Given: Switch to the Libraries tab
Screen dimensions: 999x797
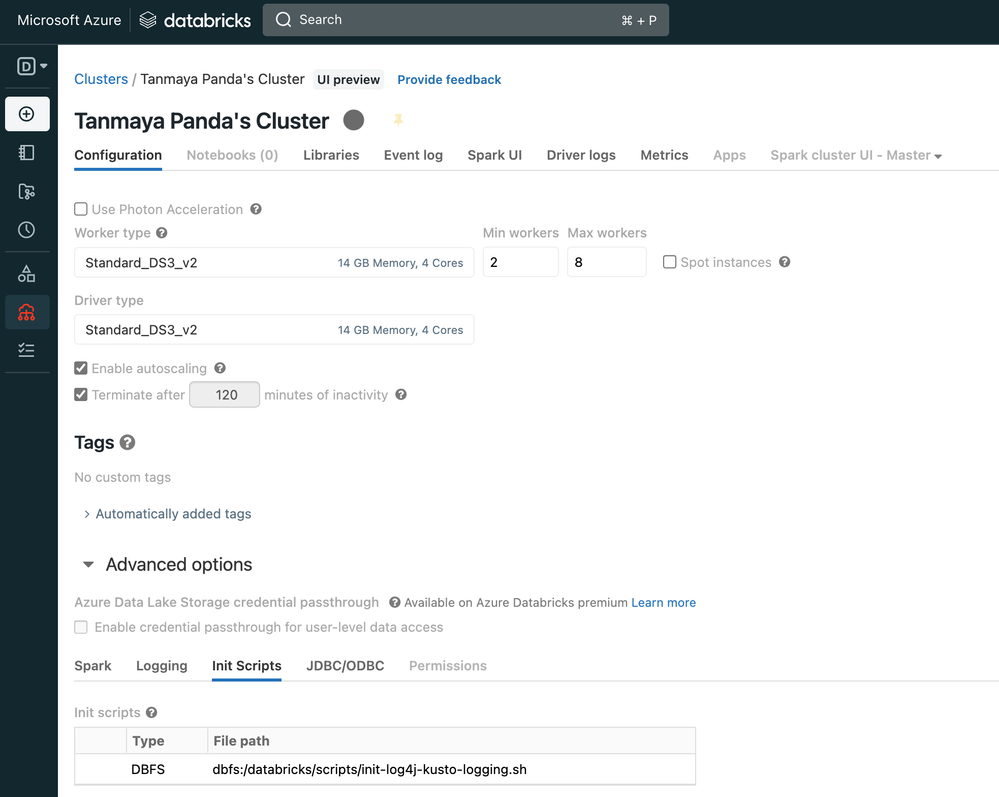Looking at the screenshot, I should pos(331,155).
